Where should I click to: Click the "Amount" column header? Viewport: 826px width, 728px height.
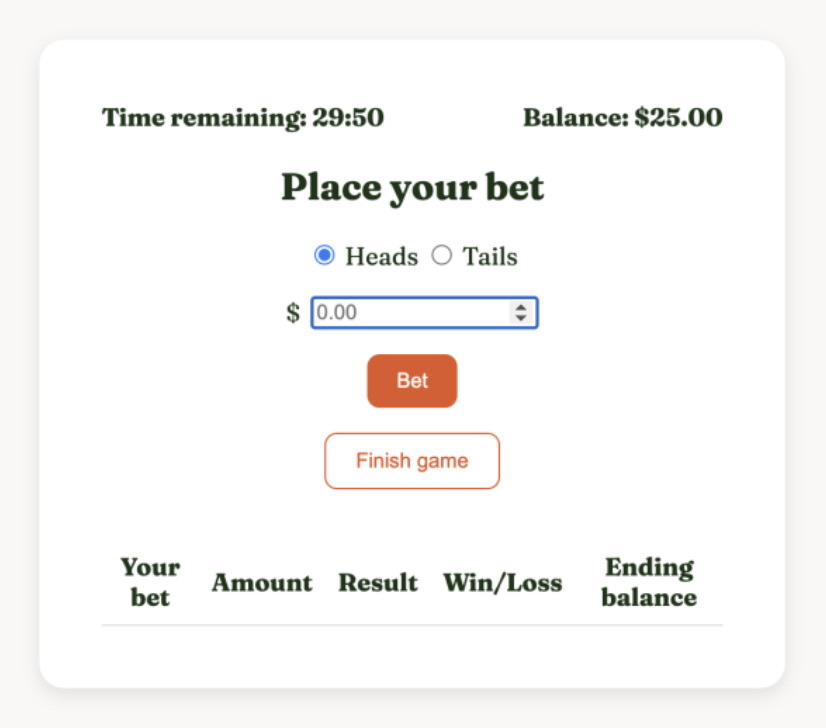point(262,583)
